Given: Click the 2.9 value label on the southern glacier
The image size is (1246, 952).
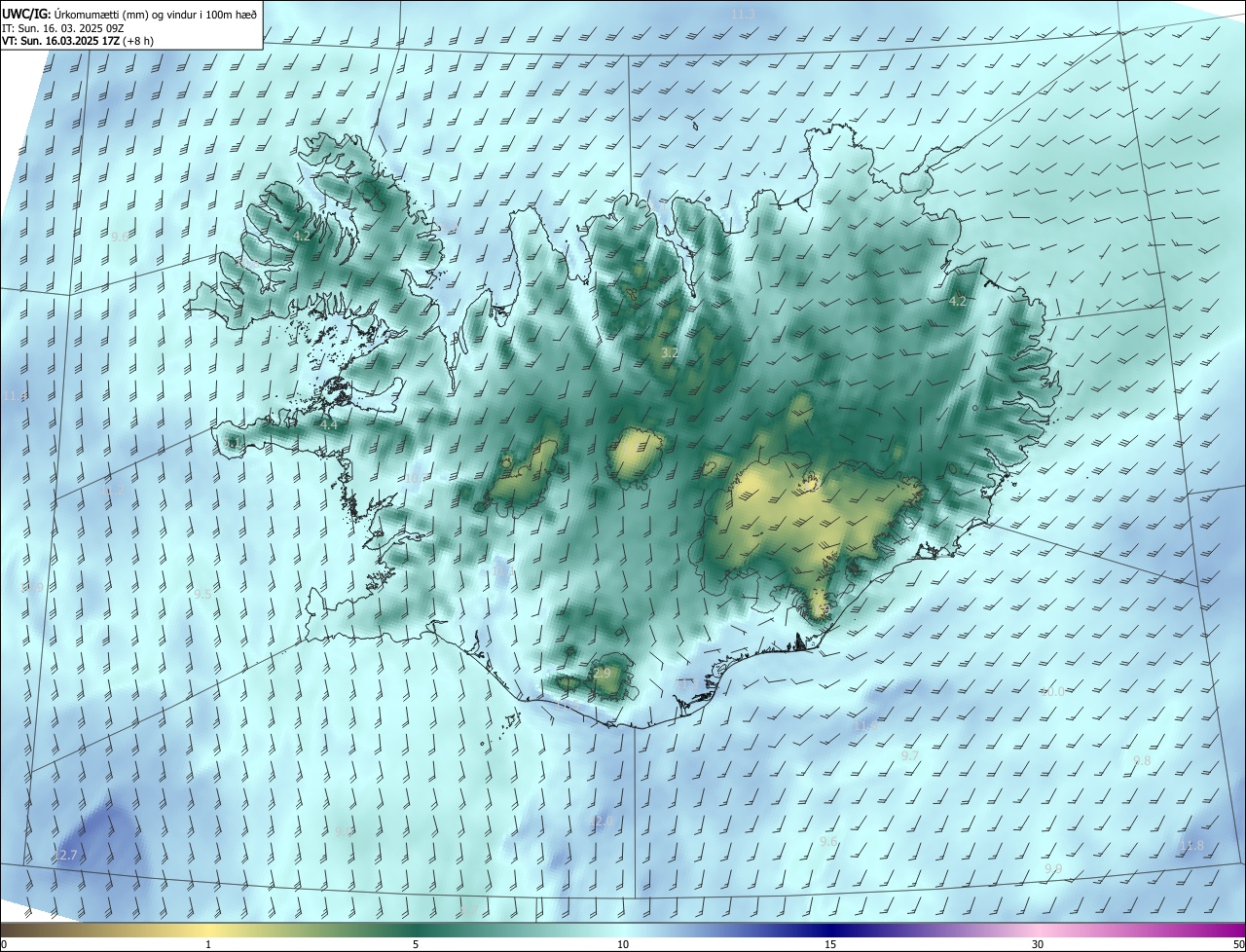Looking at the screenshot, I should pos(602,673).
